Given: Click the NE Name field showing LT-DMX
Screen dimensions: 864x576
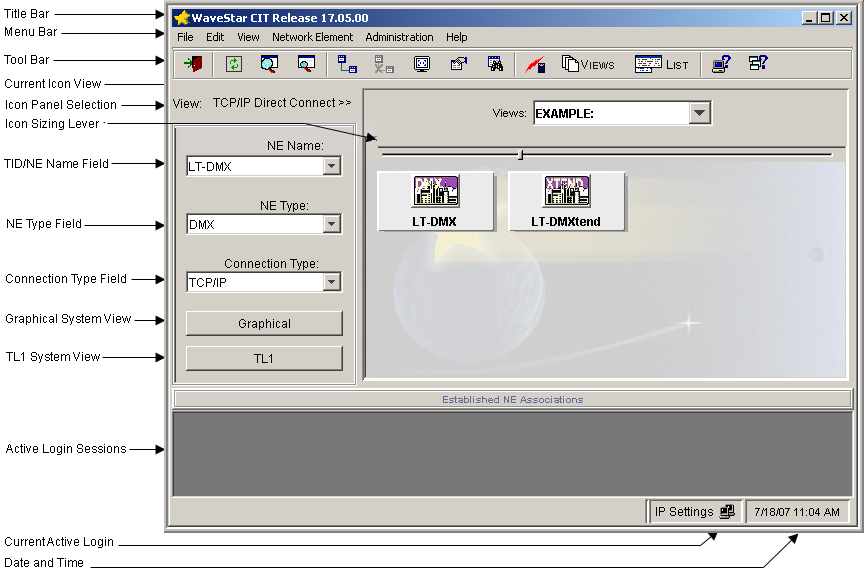Looking at the screenshot, I should pyautogui.click(x=264, y=166).
